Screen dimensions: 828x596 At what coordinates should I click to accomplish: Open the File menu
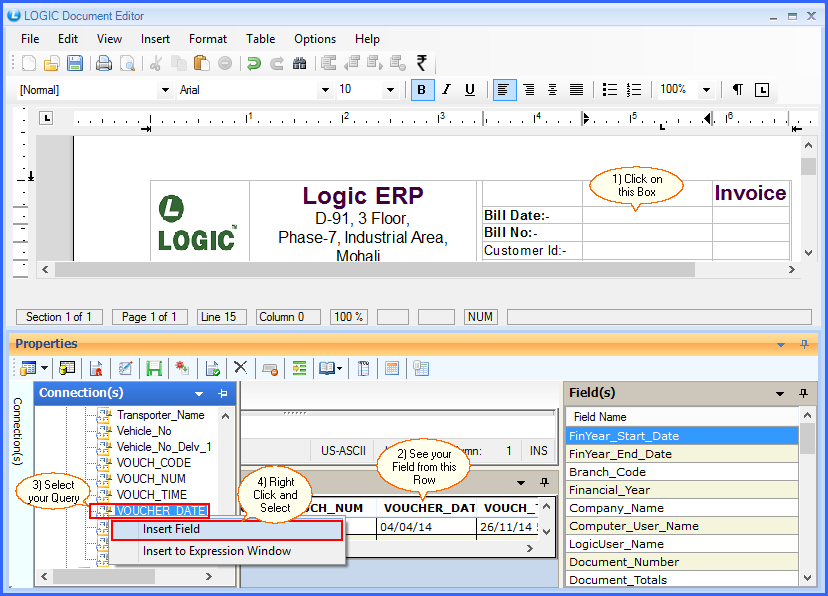pos(30,39)
